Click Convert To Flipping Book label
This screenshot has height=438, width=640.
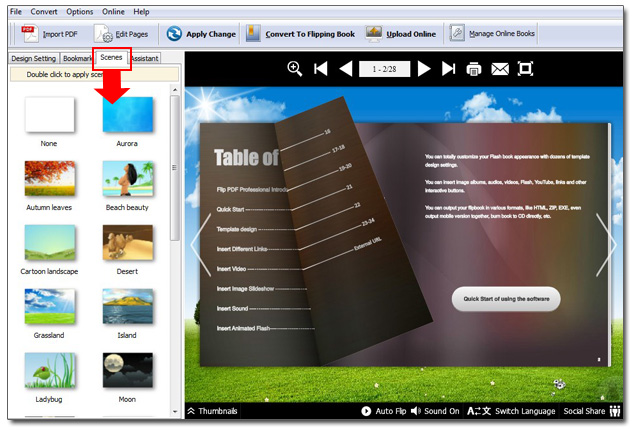[x=310, y=34]
